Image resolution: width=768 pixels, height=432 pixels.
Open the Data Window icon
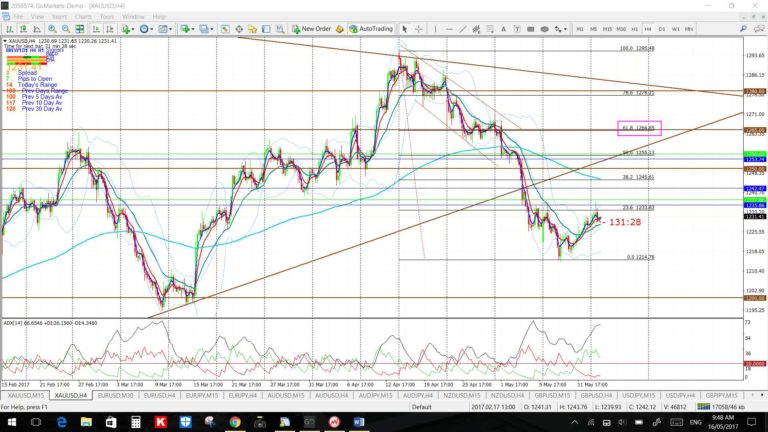click(239, 29)
